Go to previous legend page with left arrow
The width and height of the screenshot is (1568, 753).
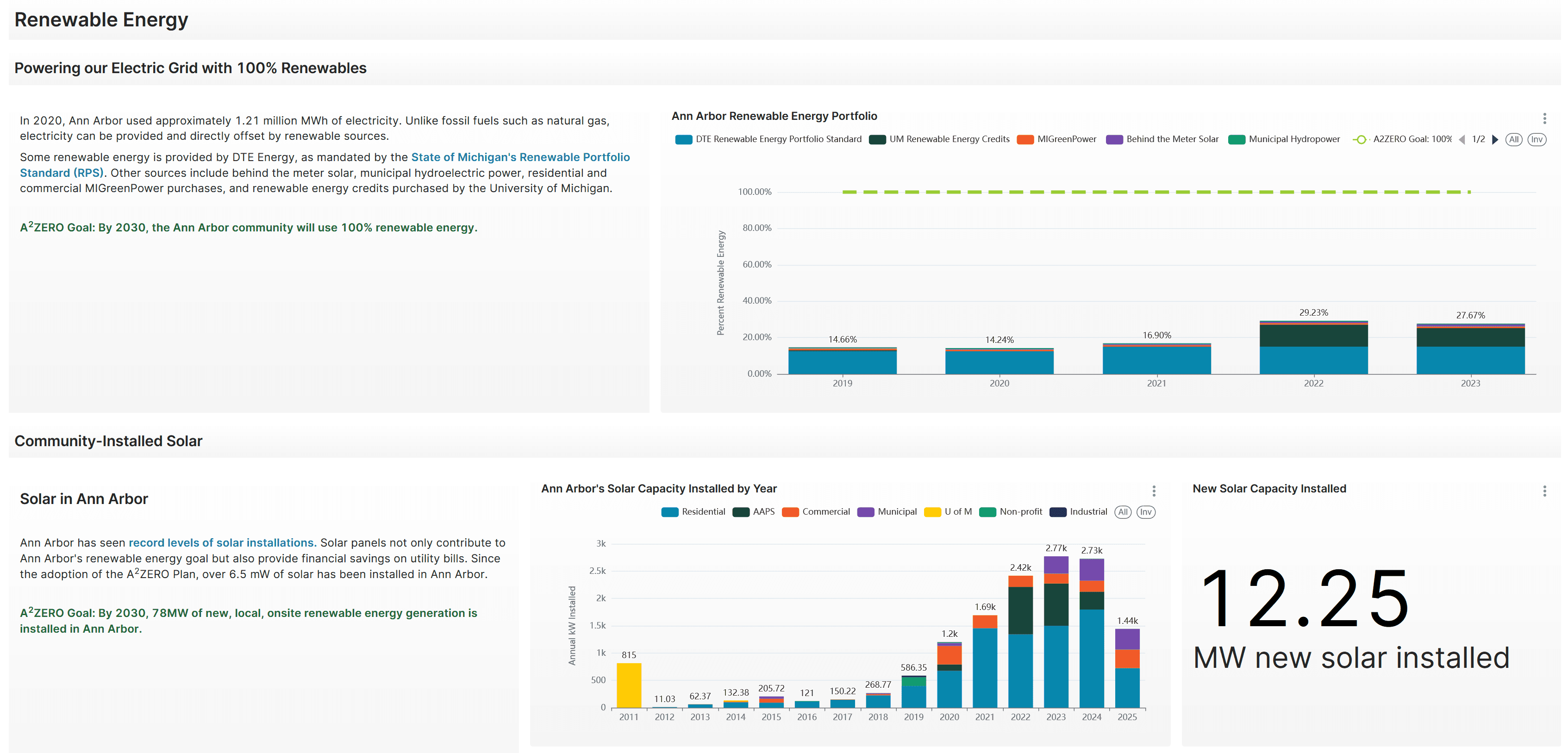pos(1462,139)
